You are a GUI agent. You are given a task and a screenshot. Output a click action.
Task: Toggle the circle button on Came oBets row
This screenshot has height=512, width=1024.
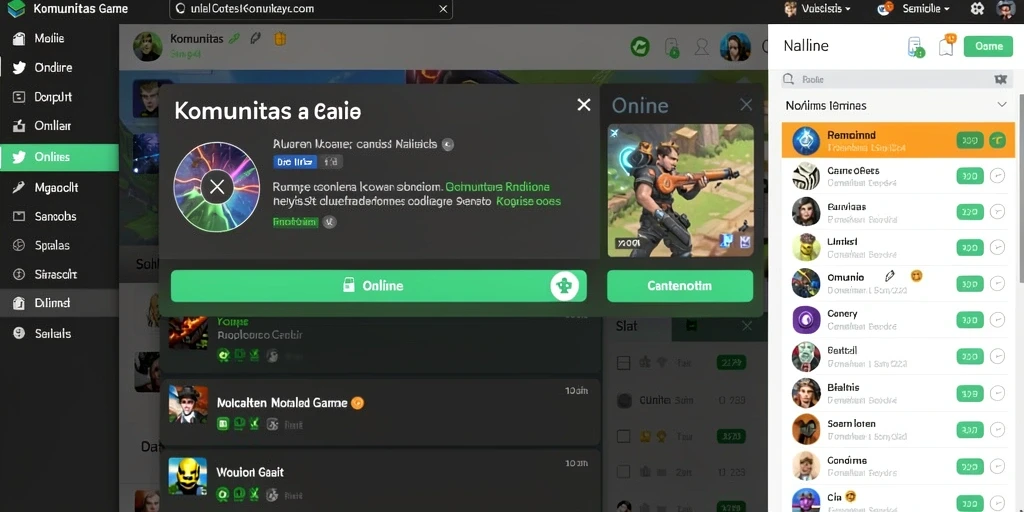(997, 176)
